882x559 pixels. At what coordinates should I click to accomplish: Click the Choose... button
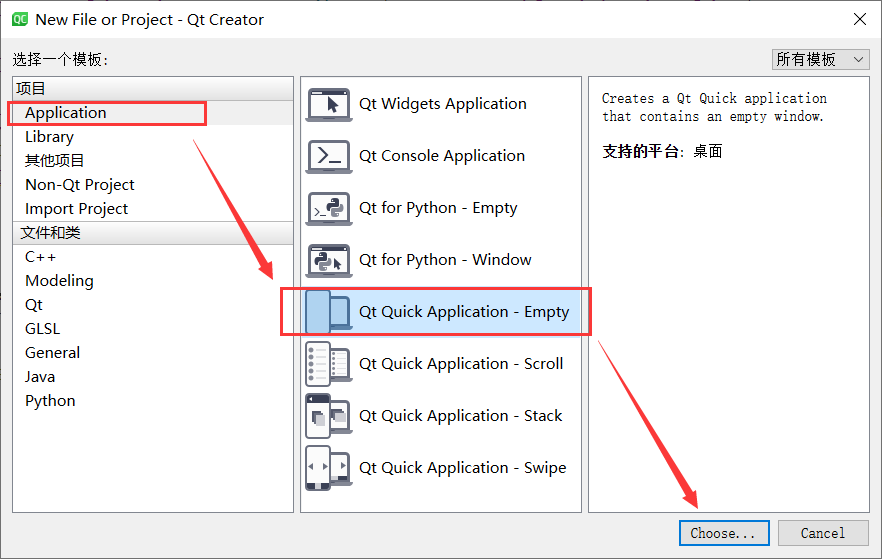coord(724,533)
